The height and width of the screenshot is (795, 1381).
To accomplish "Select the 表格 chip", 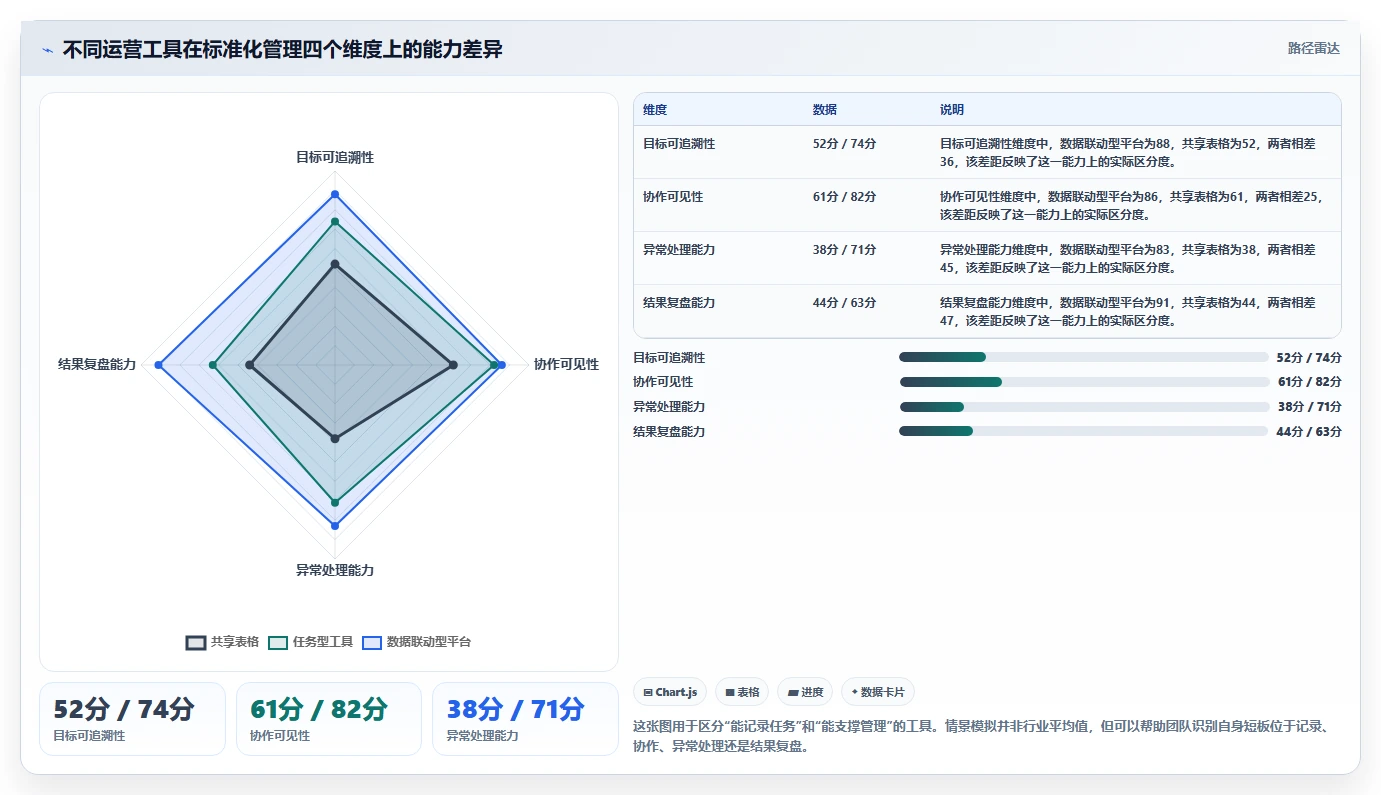I will (x=742, y=692).
